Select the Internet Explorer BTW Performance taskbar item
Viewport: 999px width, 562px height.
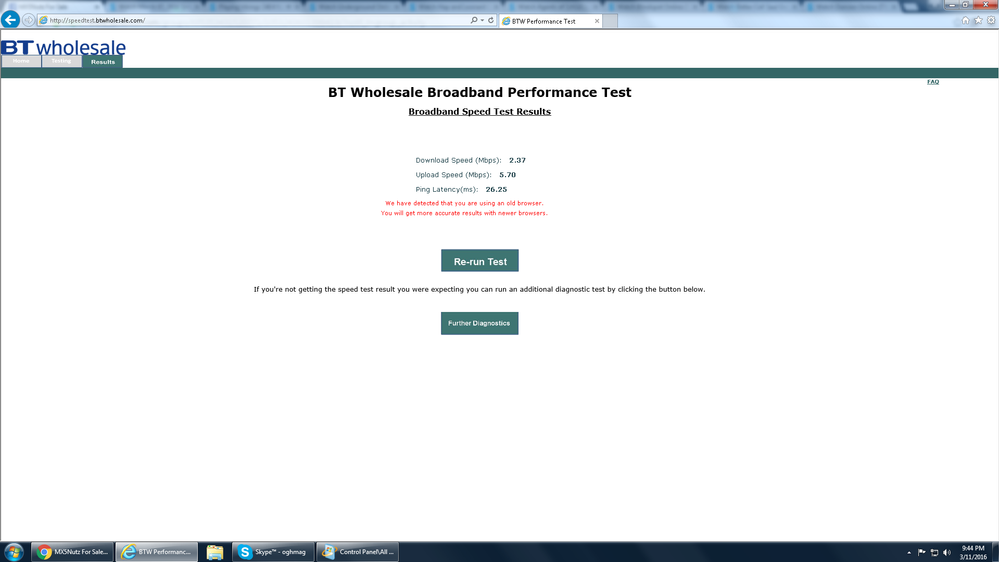pos(157,552)
